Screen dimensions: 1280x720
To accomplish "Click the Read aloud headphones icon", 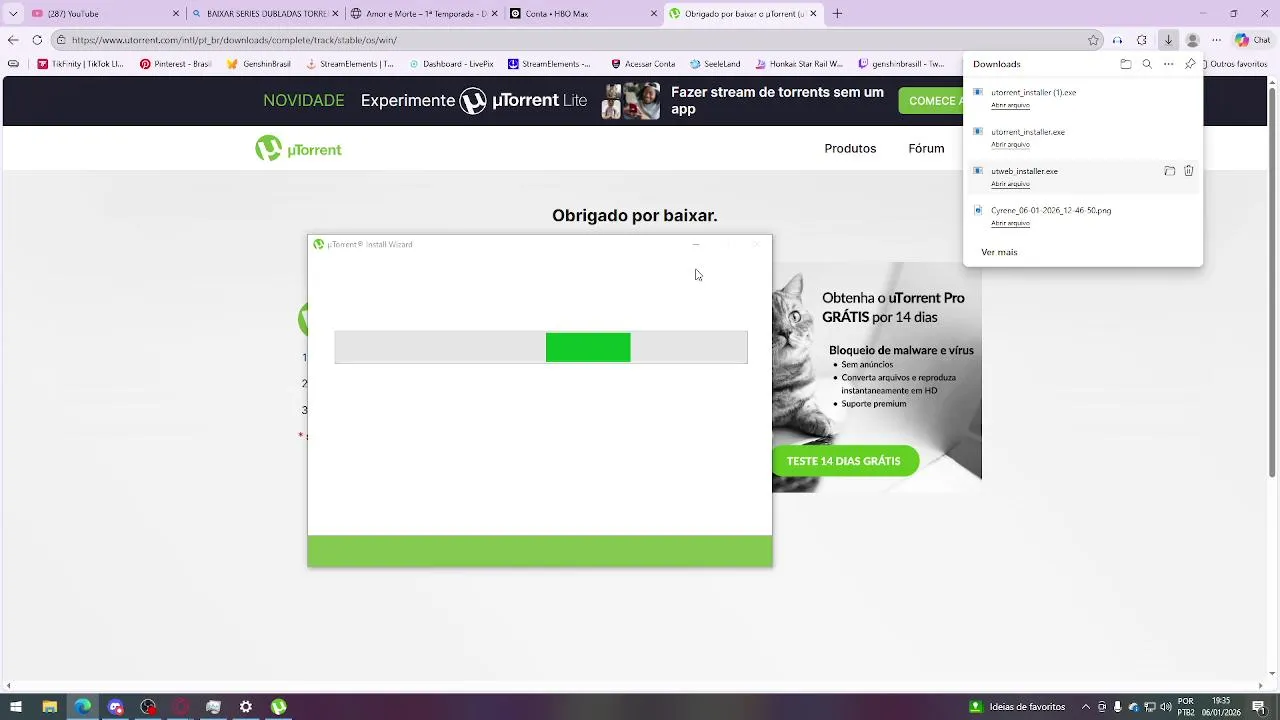I will [x=1117, y=40].
